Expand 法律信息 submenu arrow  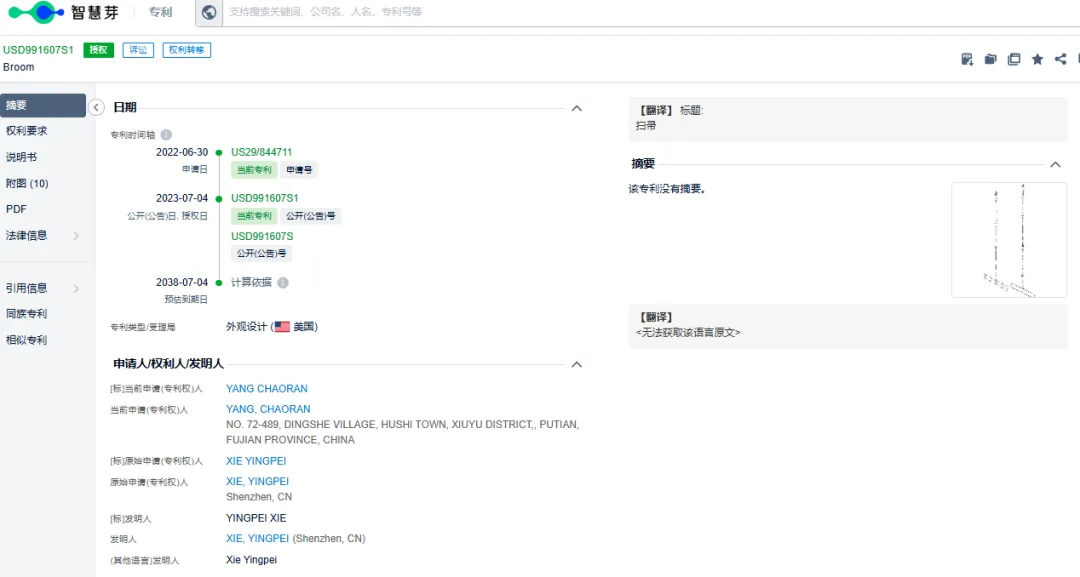coord(76,235)
